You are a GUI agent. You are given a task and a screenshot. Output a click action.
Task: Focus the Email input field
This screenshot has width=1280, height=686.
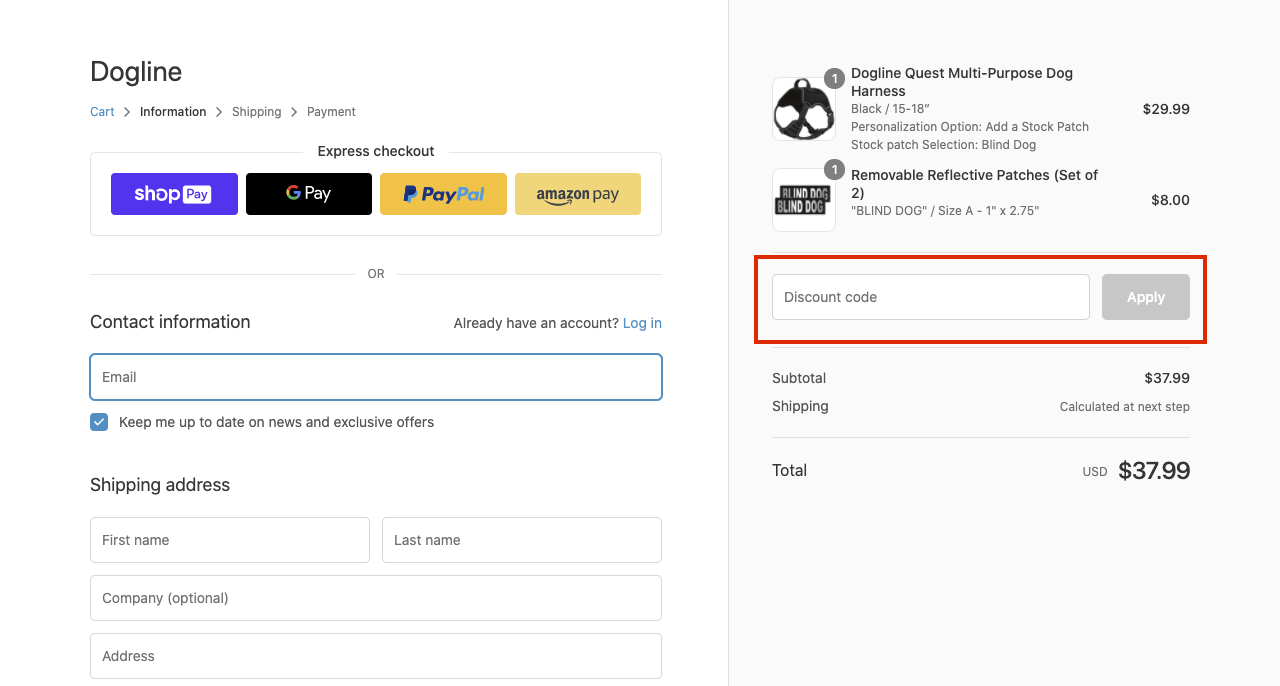(x=376, y=377)
